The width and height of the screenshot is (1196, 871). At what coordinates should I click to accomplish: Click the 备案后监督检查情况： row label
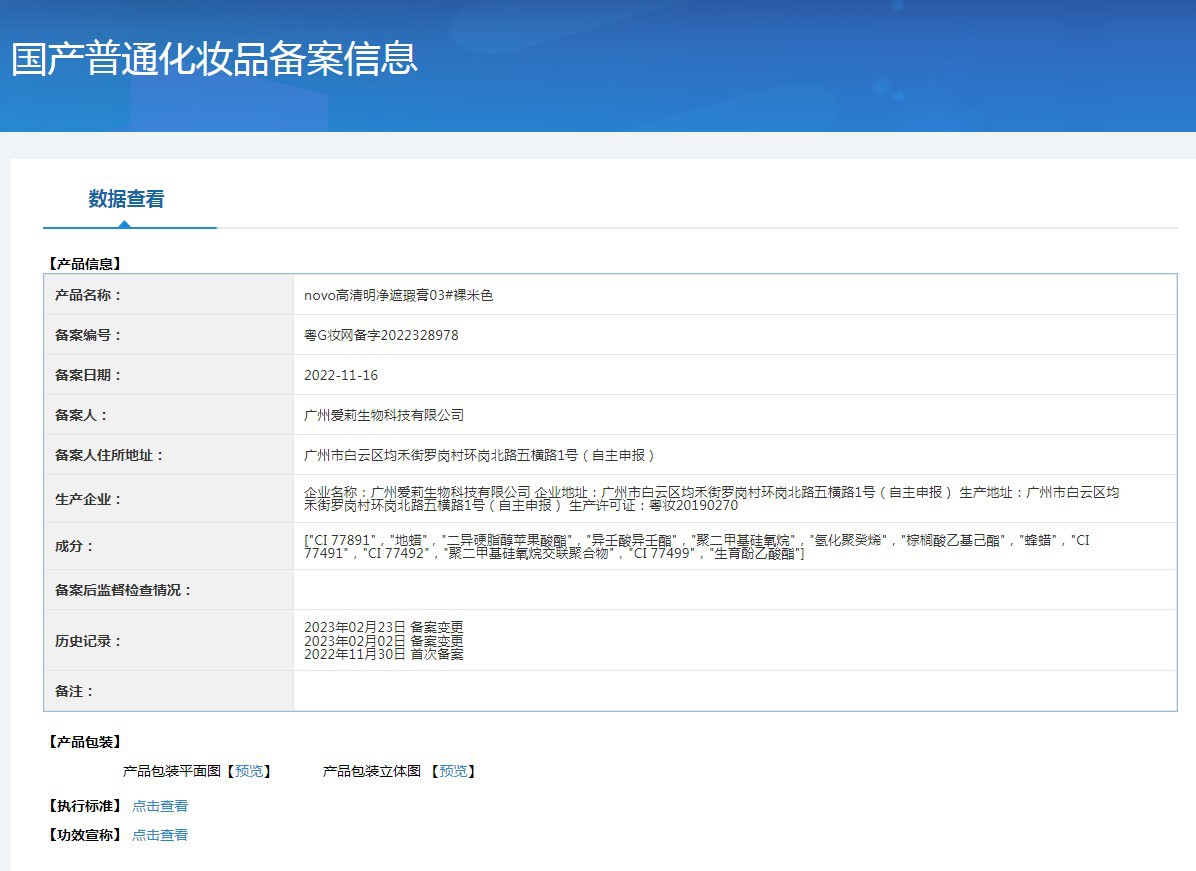[123, 590]
